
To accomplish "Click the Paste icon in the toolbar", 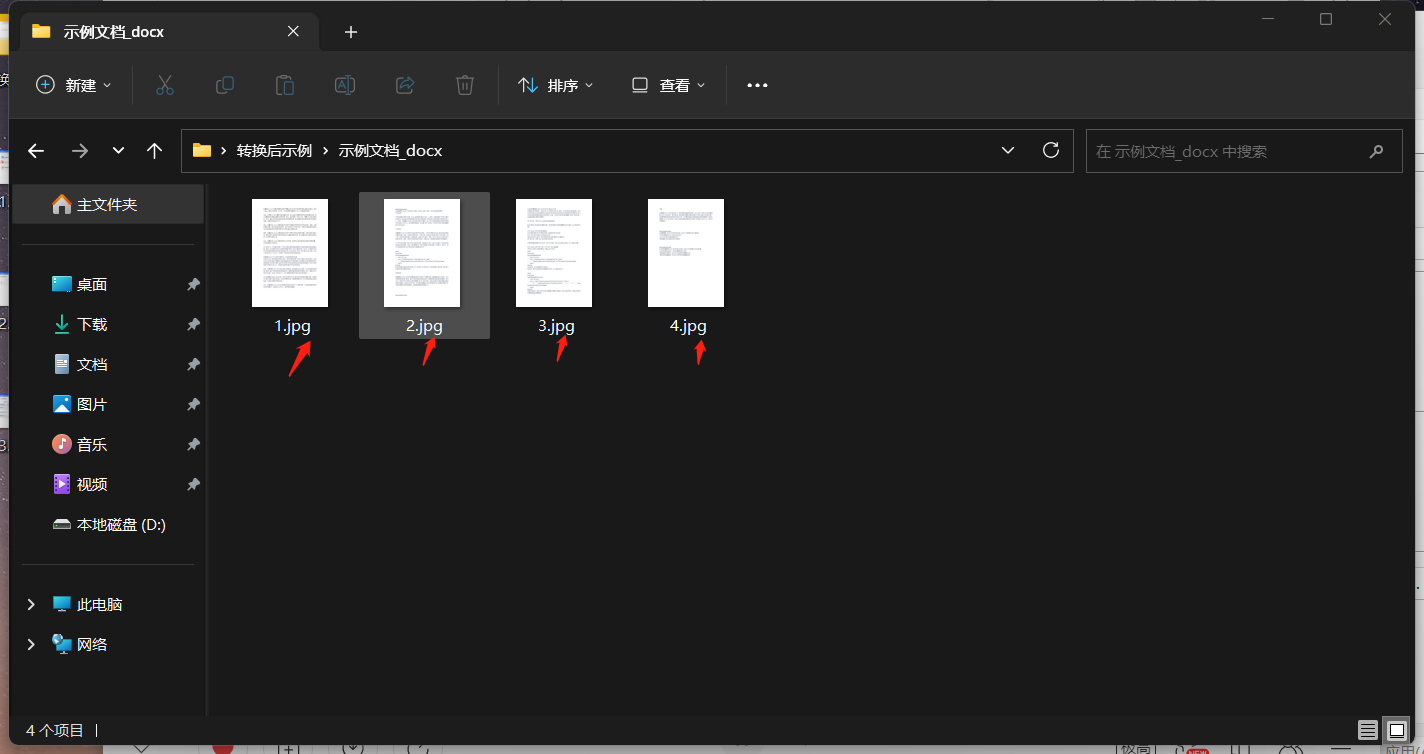I will [x=284, y=85].
